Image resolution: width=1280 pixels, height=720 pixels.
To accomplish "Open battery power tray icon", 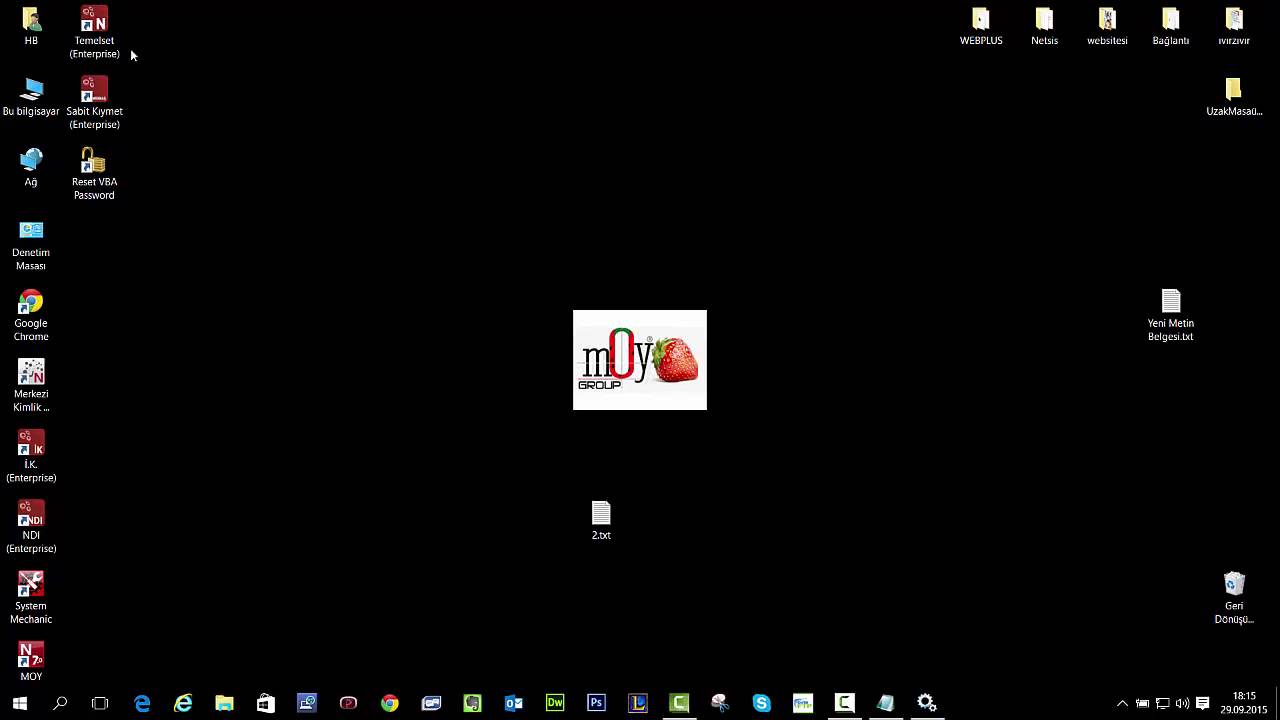I will click(1142, 703).
